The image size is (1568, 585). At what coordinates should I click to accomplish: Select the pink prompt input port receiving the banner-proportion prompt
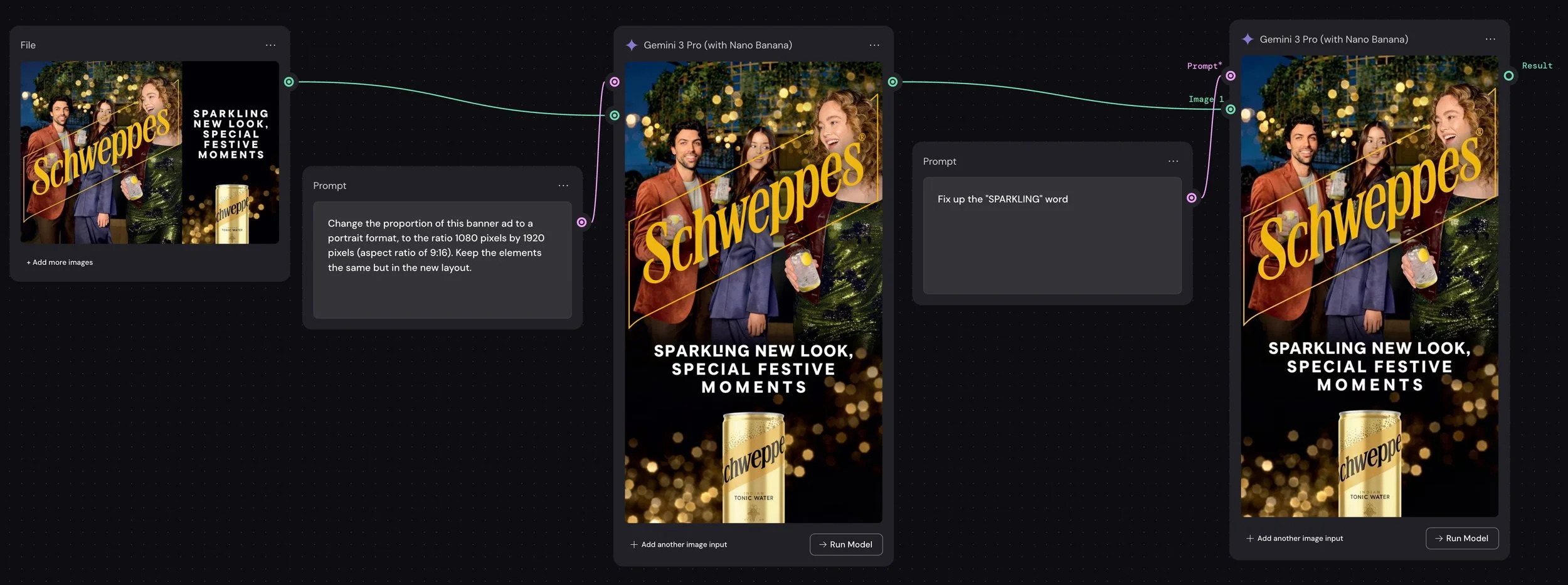615,82
